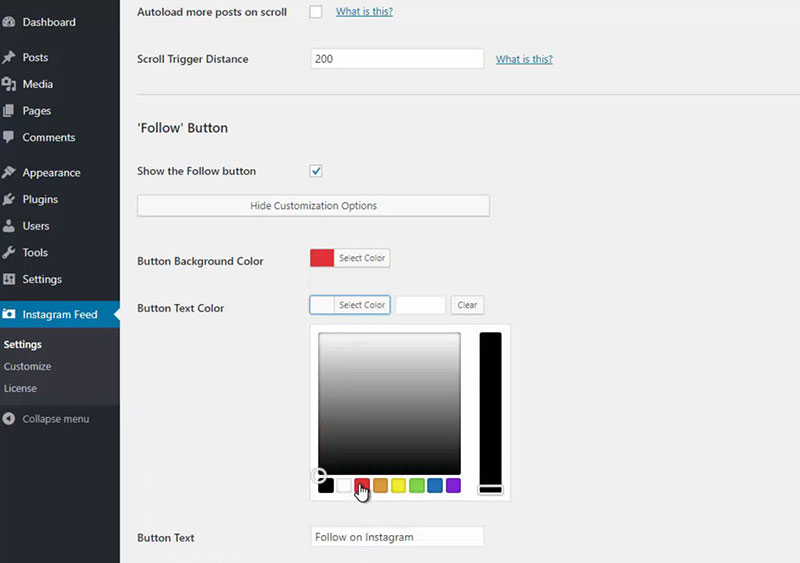Choose the white palette swatch
Screen dimensions: 800x563
coord(344,485)
